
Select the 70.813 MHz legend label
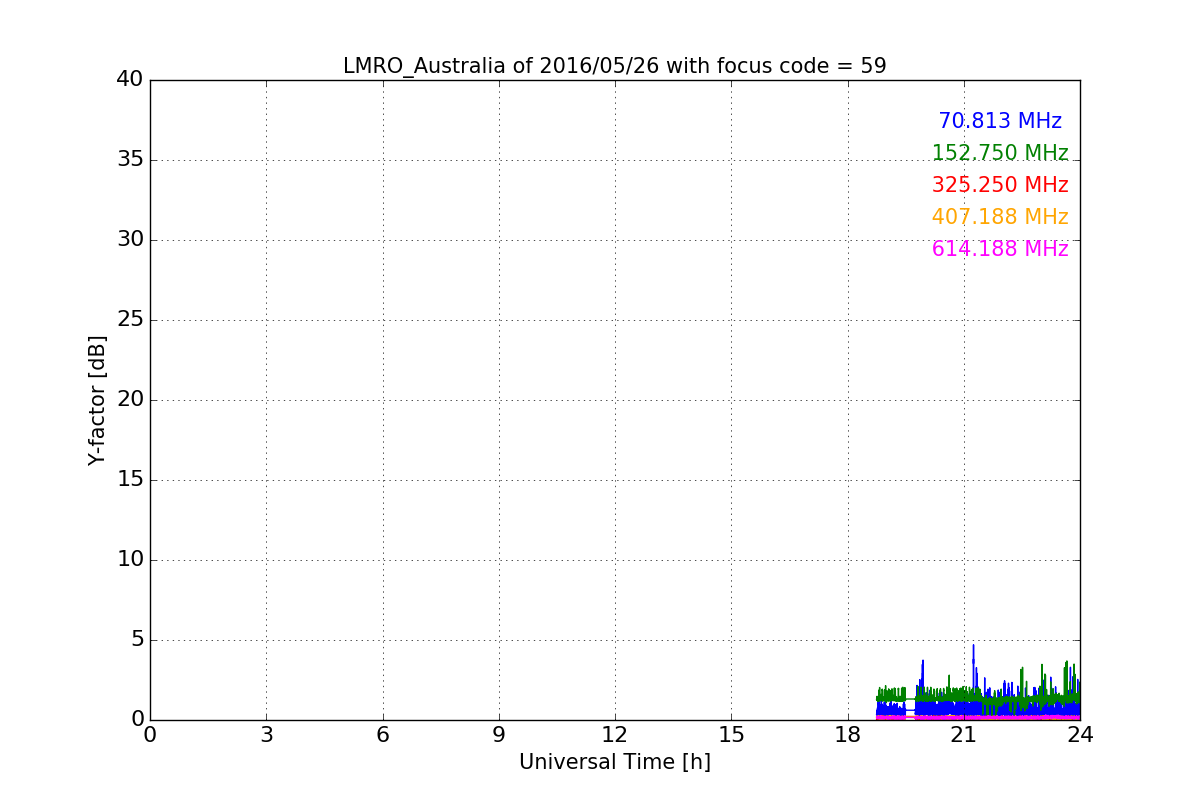pos(1000,121)
